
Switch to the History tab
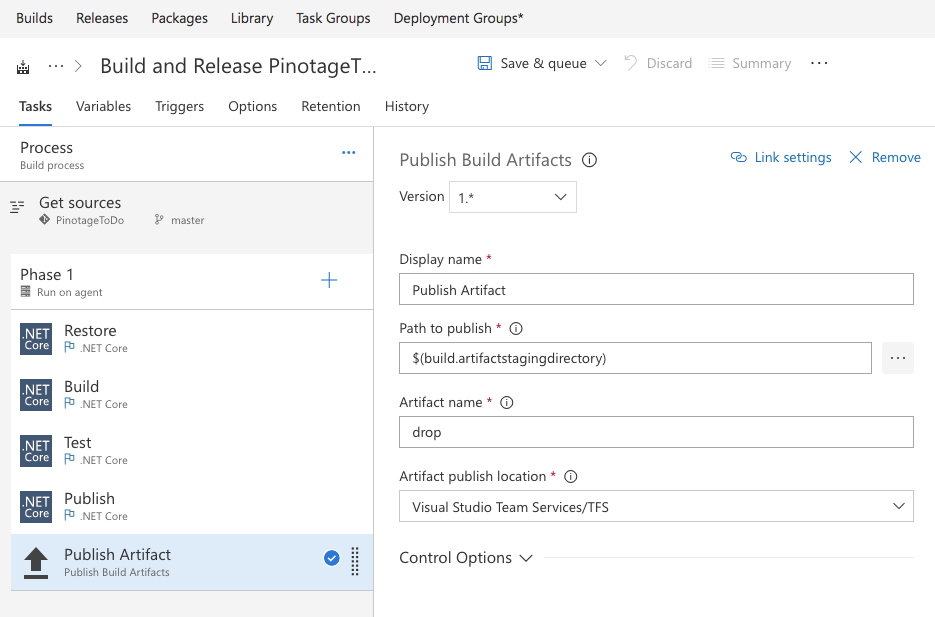pyautogui.click(x=407, y=107)
